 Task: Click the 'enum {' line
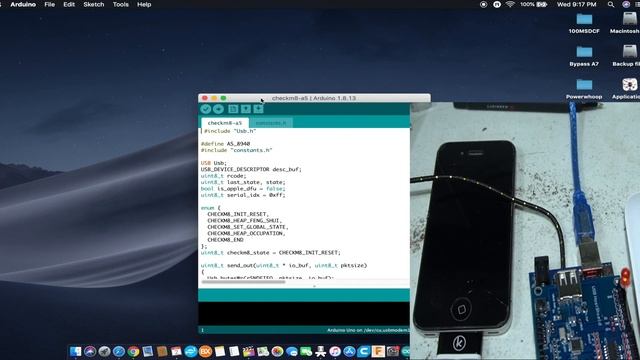pos(210,208)
